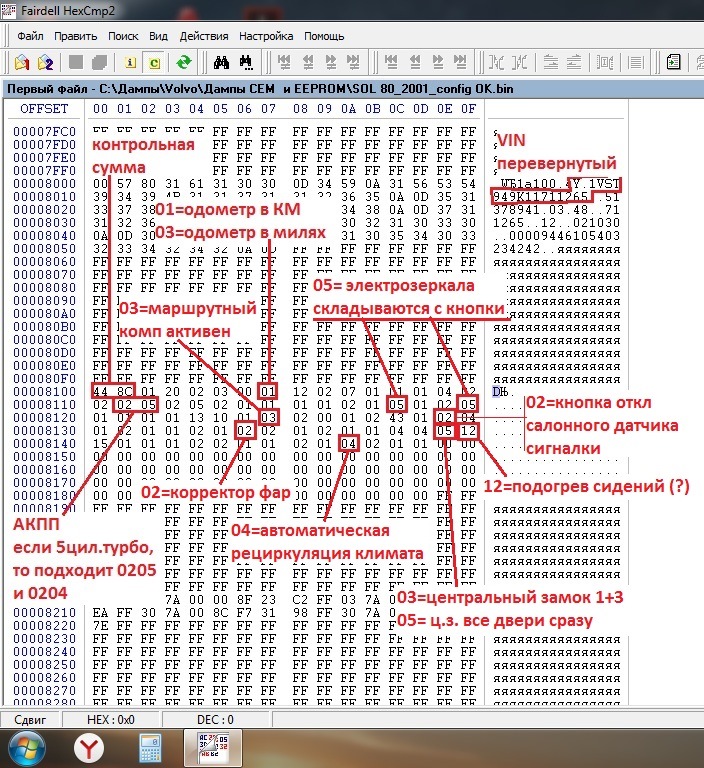Click column header 08
Image resolution: width=704 pixels, height=768 pixels.
click(300, 109)
